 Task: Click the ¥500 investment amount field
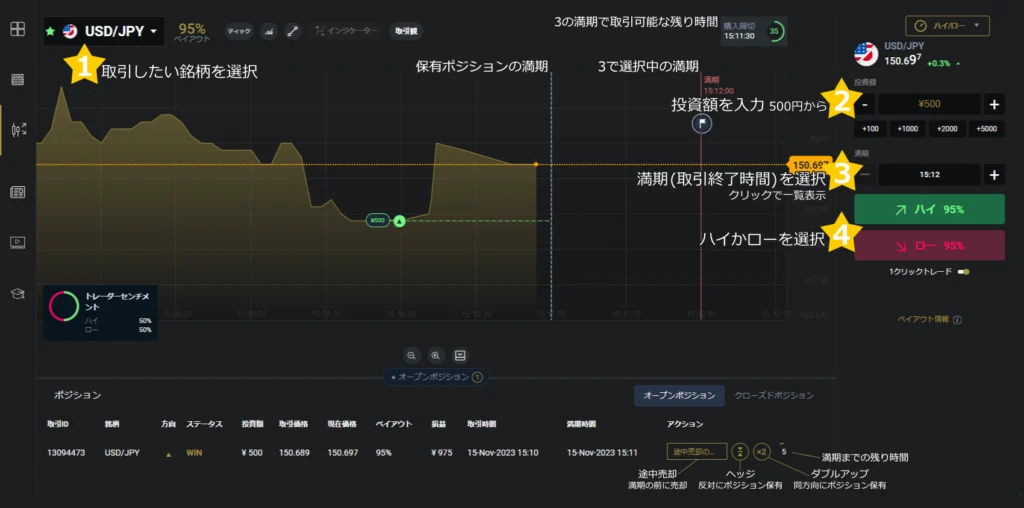pos(929,104)
